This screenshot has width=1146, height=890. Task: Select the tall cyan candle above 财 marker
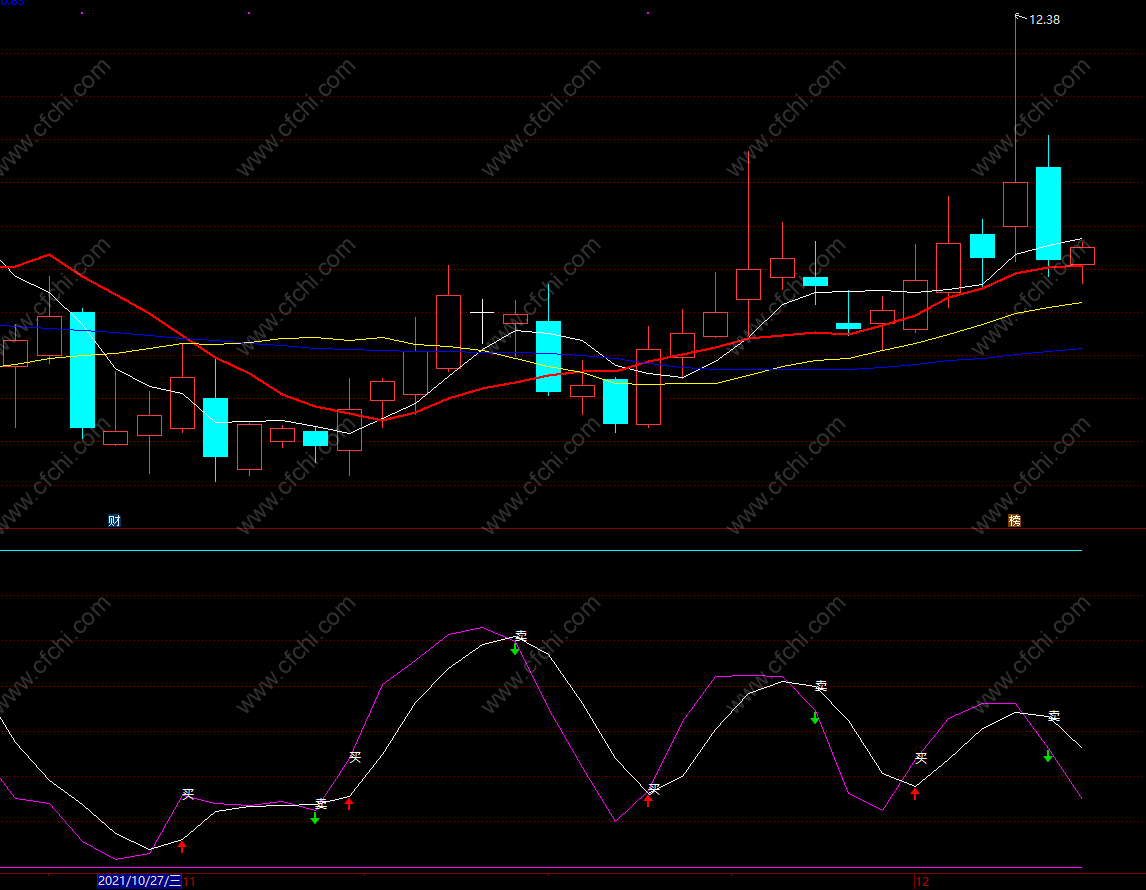click(x=83, y=370)
